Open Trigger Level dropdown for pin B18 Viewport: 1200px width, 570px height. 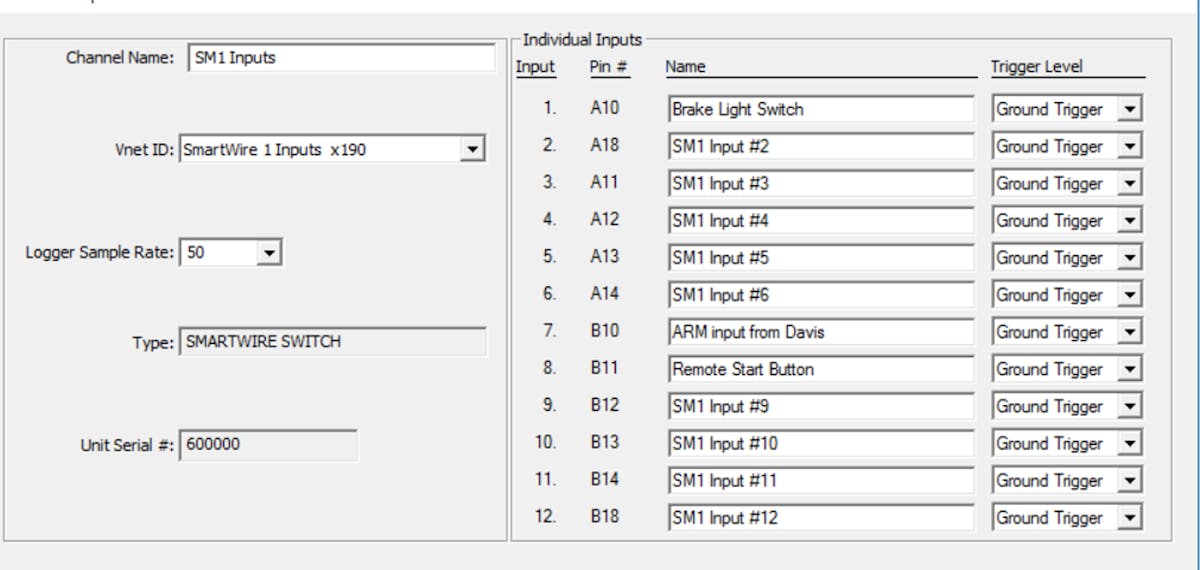pos(1129,518)
